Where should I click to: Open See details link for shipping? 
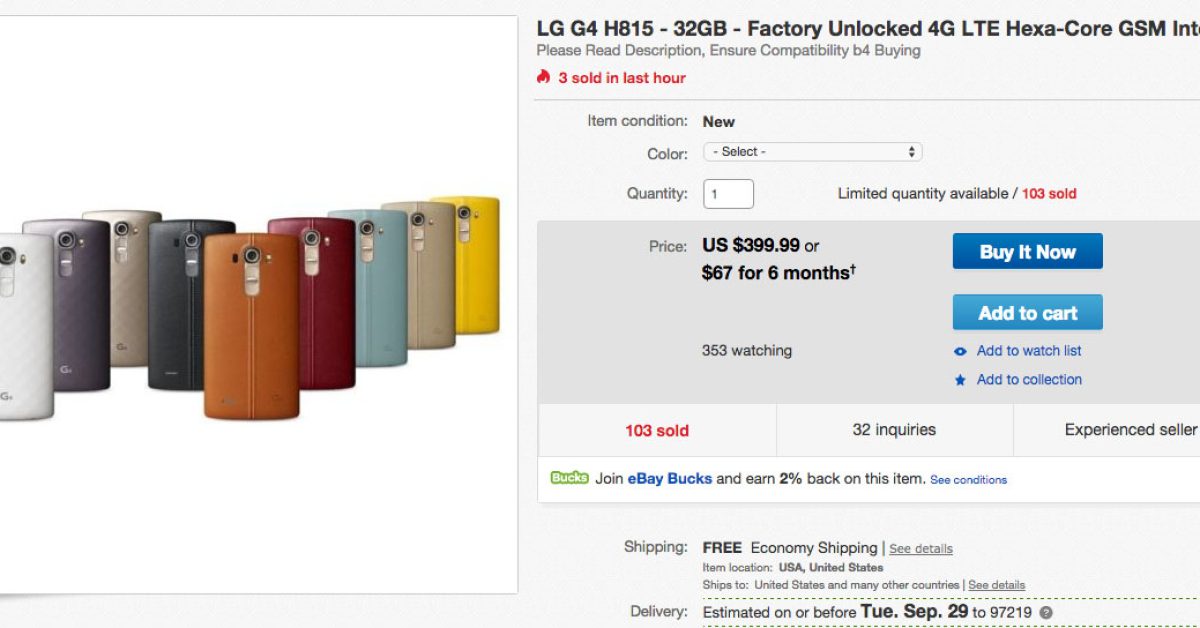(920, 549)
